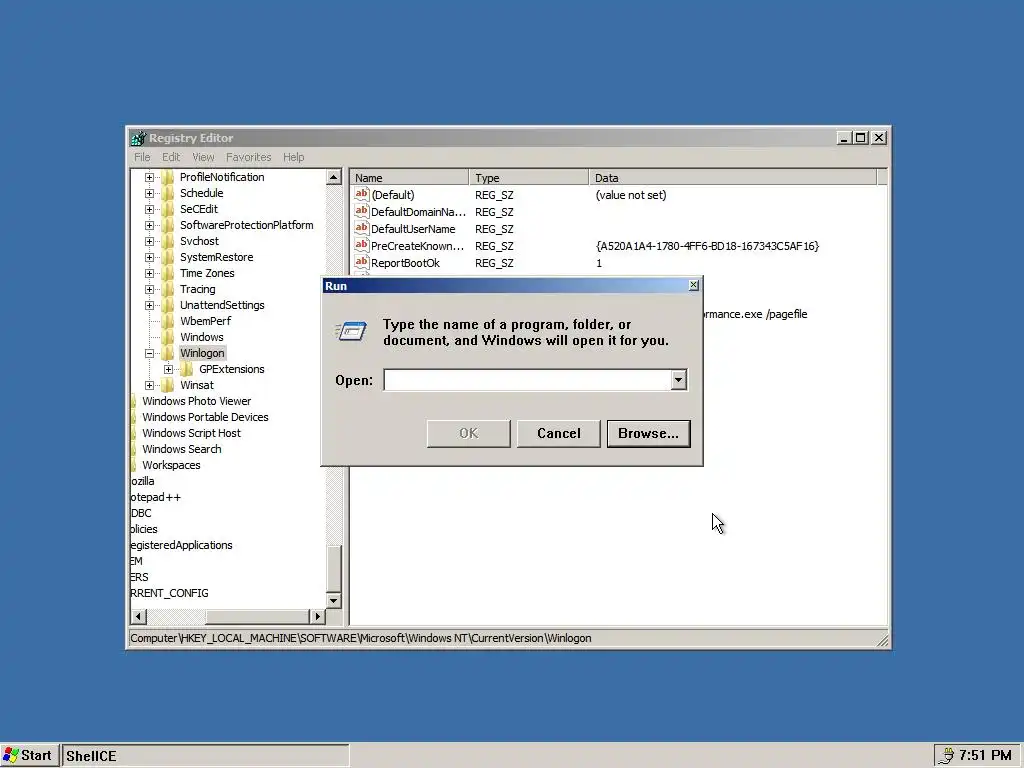Expand the ProfileNotification key
Screen dimensions: 1024x768
click(150, 177)
